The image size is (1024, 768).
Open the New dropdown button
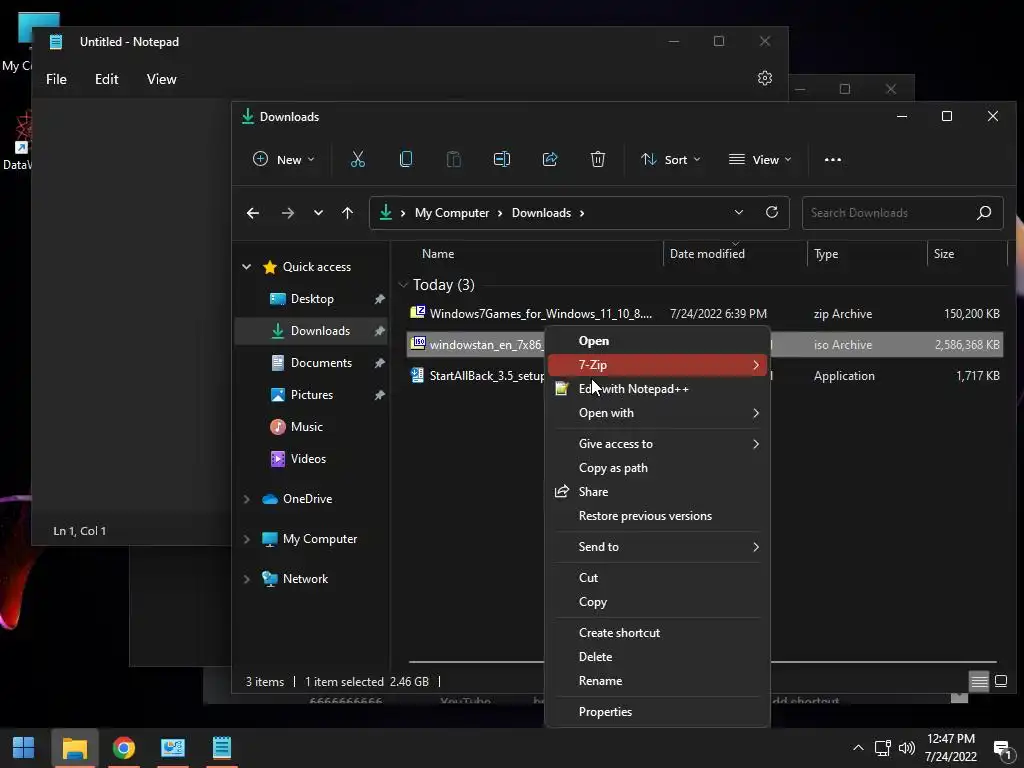283,159
